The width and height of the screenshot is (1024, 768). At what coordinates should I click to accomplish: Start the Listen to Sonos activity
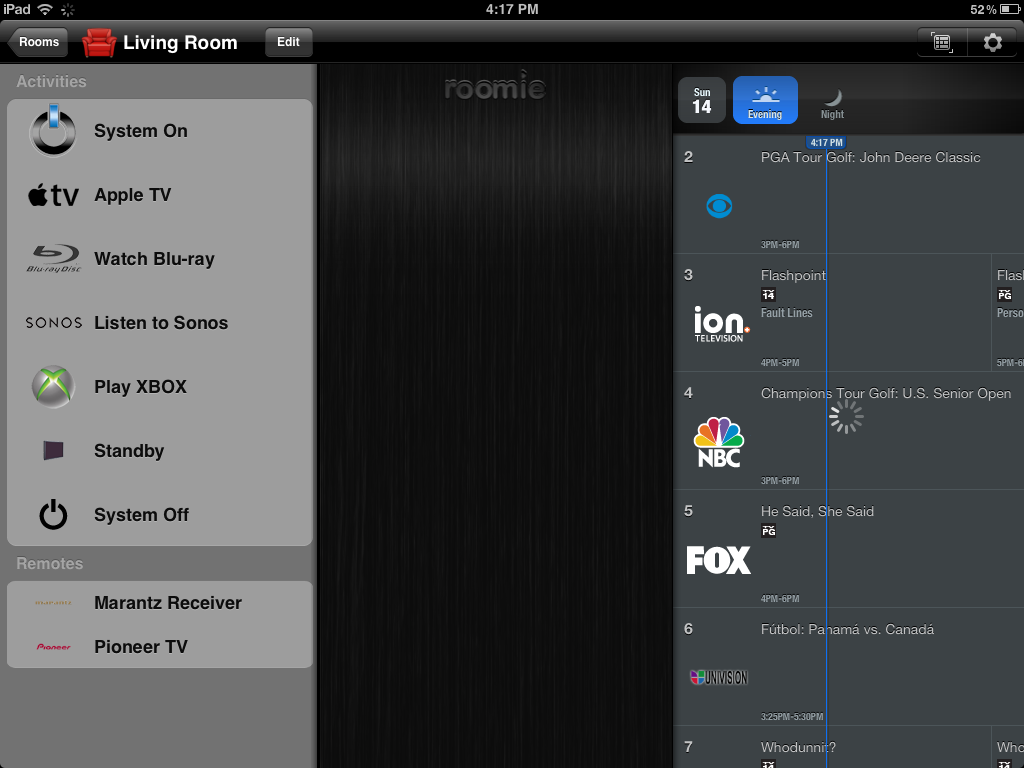pyautogui.click(x=160, y=323)
